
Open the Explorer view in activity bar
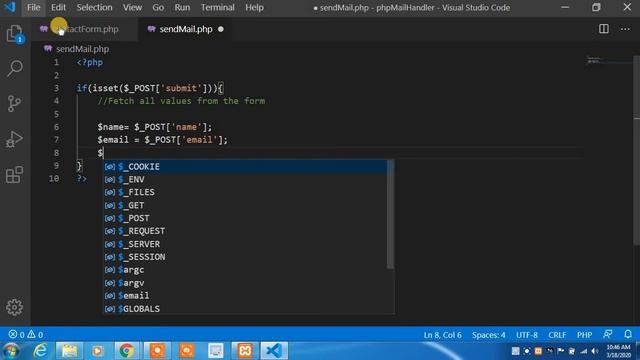coord(15,34)
